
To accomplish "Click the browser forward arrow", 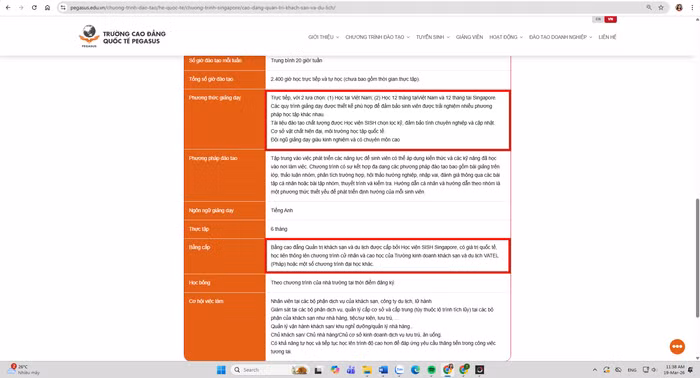I will 21,8.
